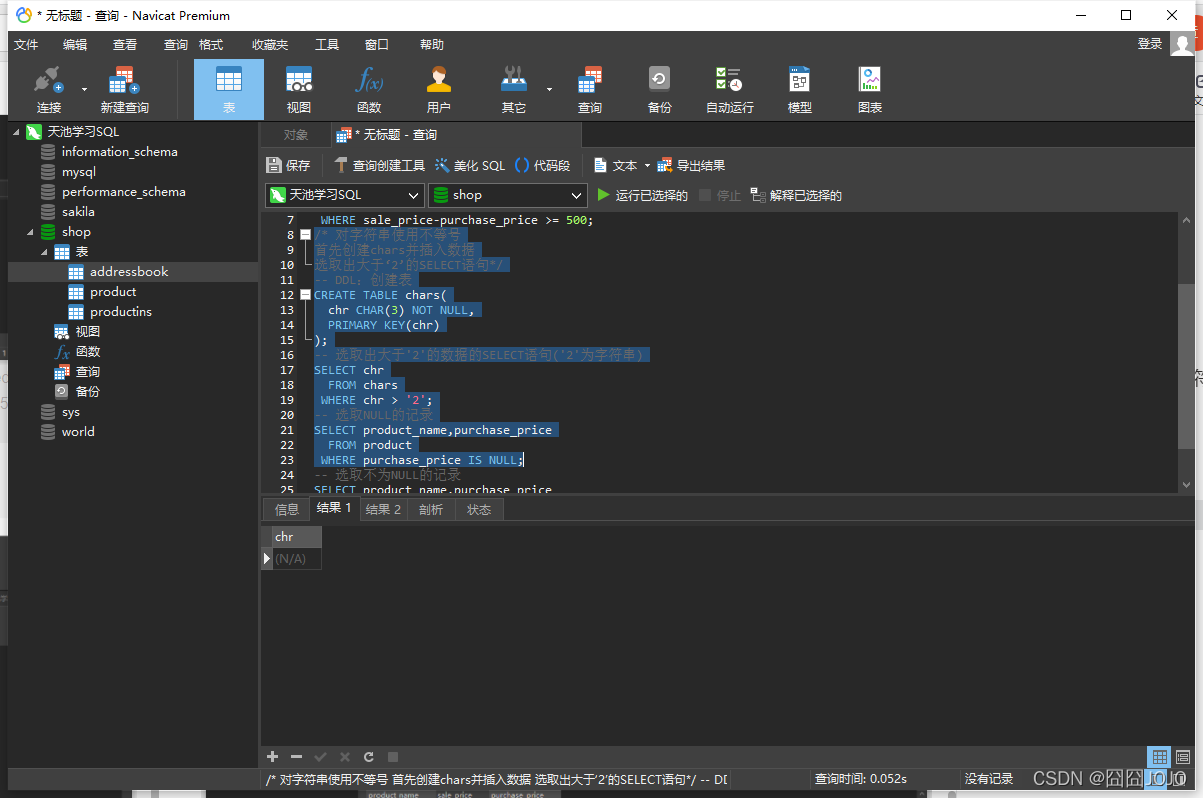Delete record with minus icon below grid
This screenshot has height=798, width=1203.
[296, 757]
